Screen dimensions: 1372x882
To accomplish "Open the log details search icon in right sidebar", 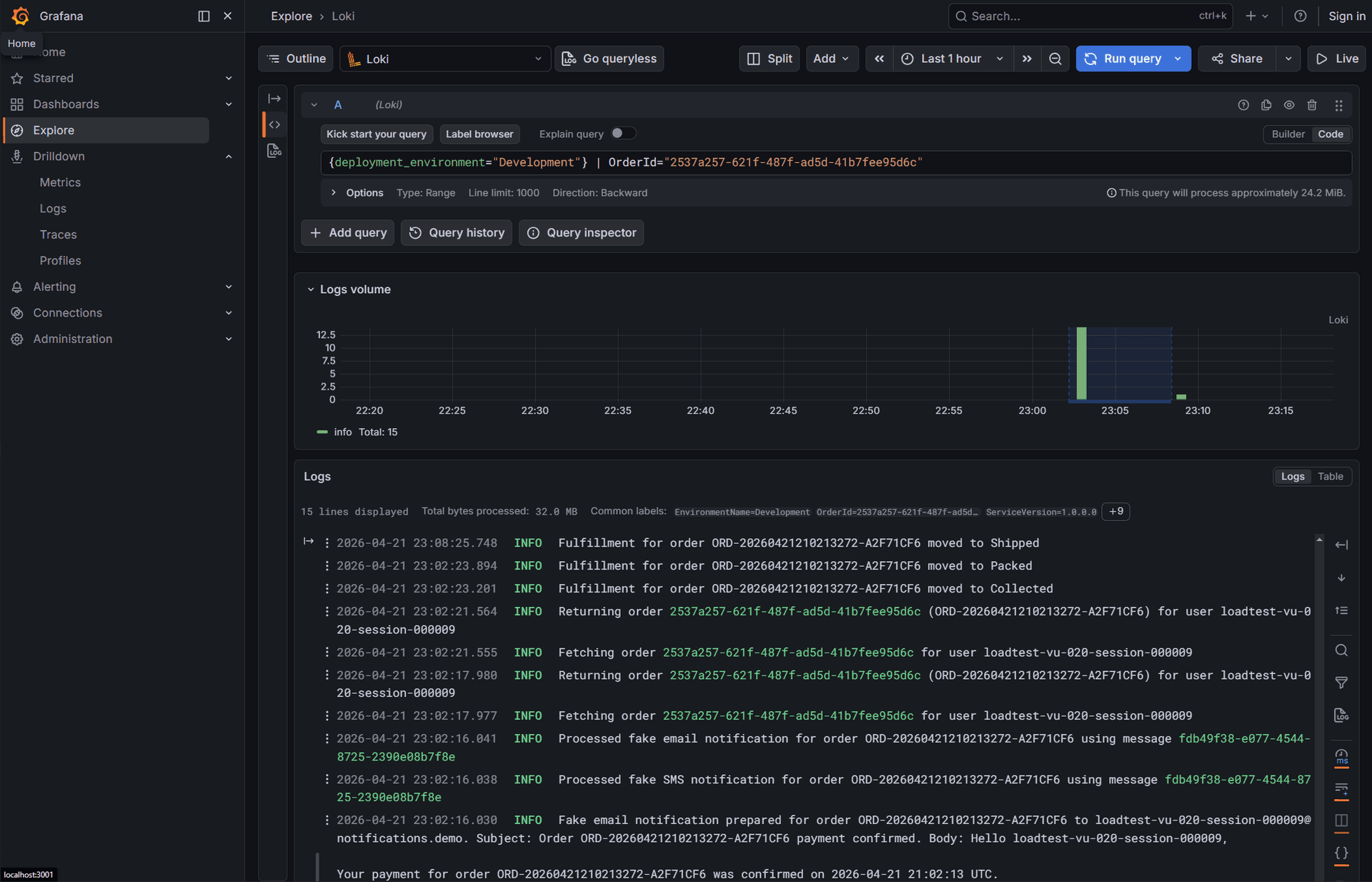I will (1341, 650).
